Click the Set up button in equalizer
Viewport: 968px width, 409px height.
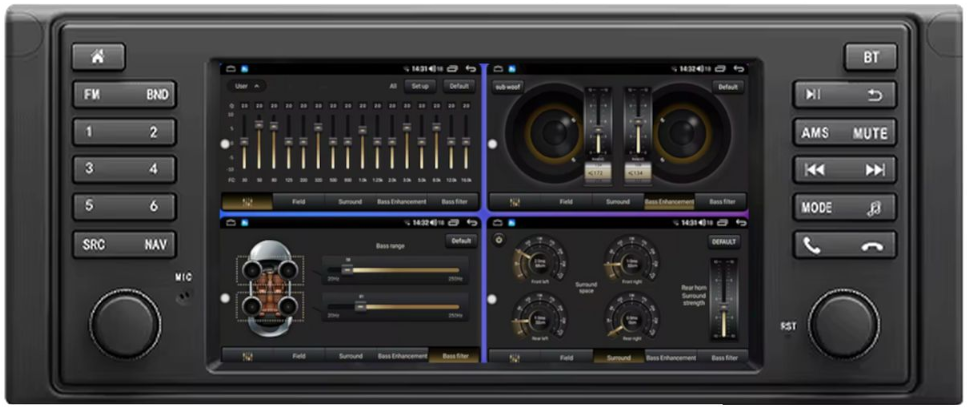click(420, 86)
